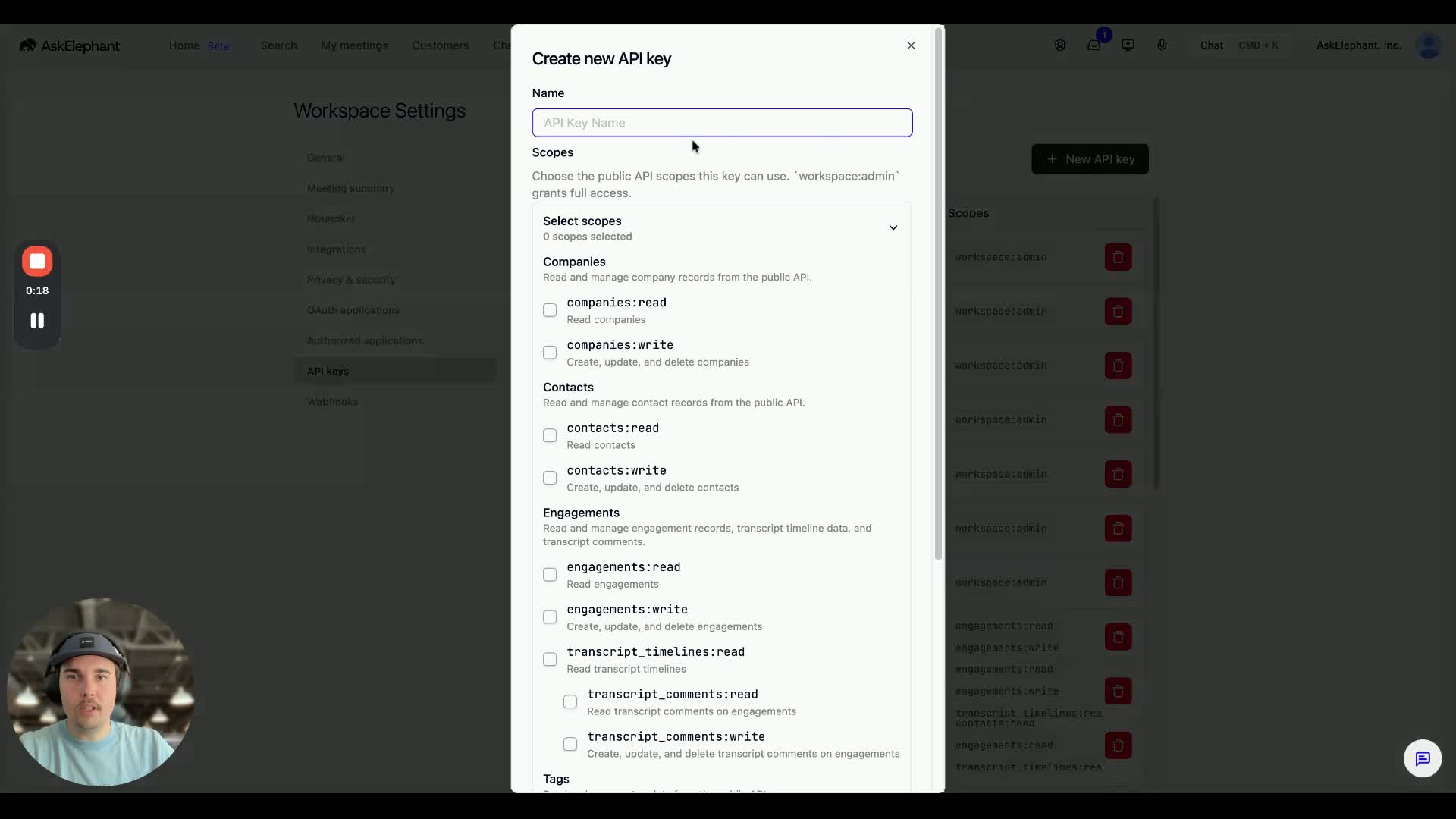Open Chat with CMD+K button
This screenshot has height=819, width=1456.
click(1238, 45)
